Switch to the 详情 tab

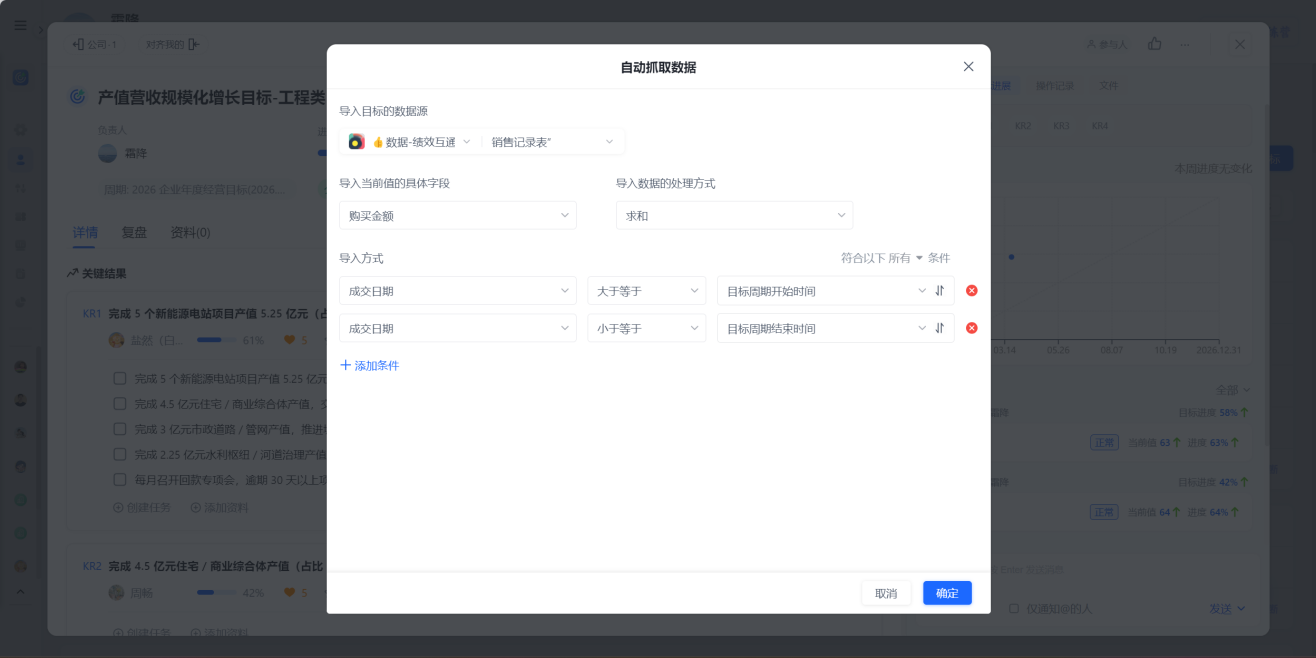pyautogui.click(x=85, y=232)
